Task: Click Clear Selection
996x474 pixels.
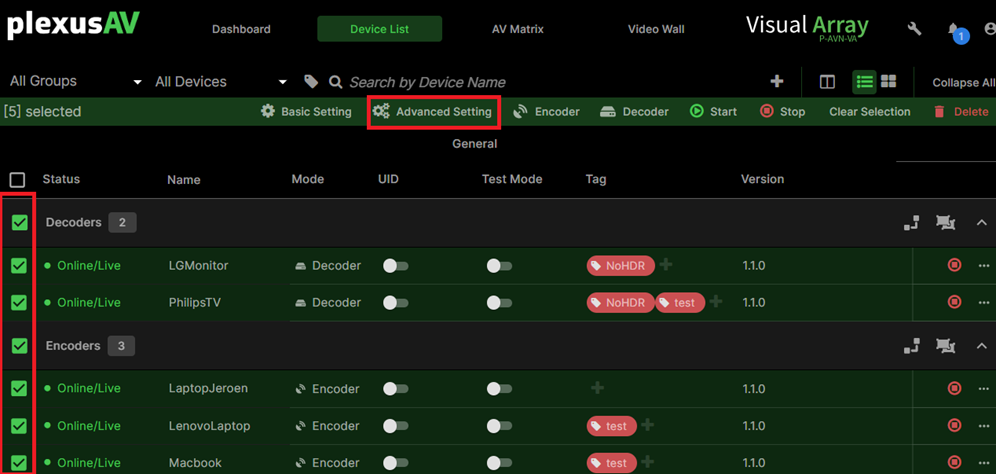Action: pyautogui.click(x=870, y=112)
